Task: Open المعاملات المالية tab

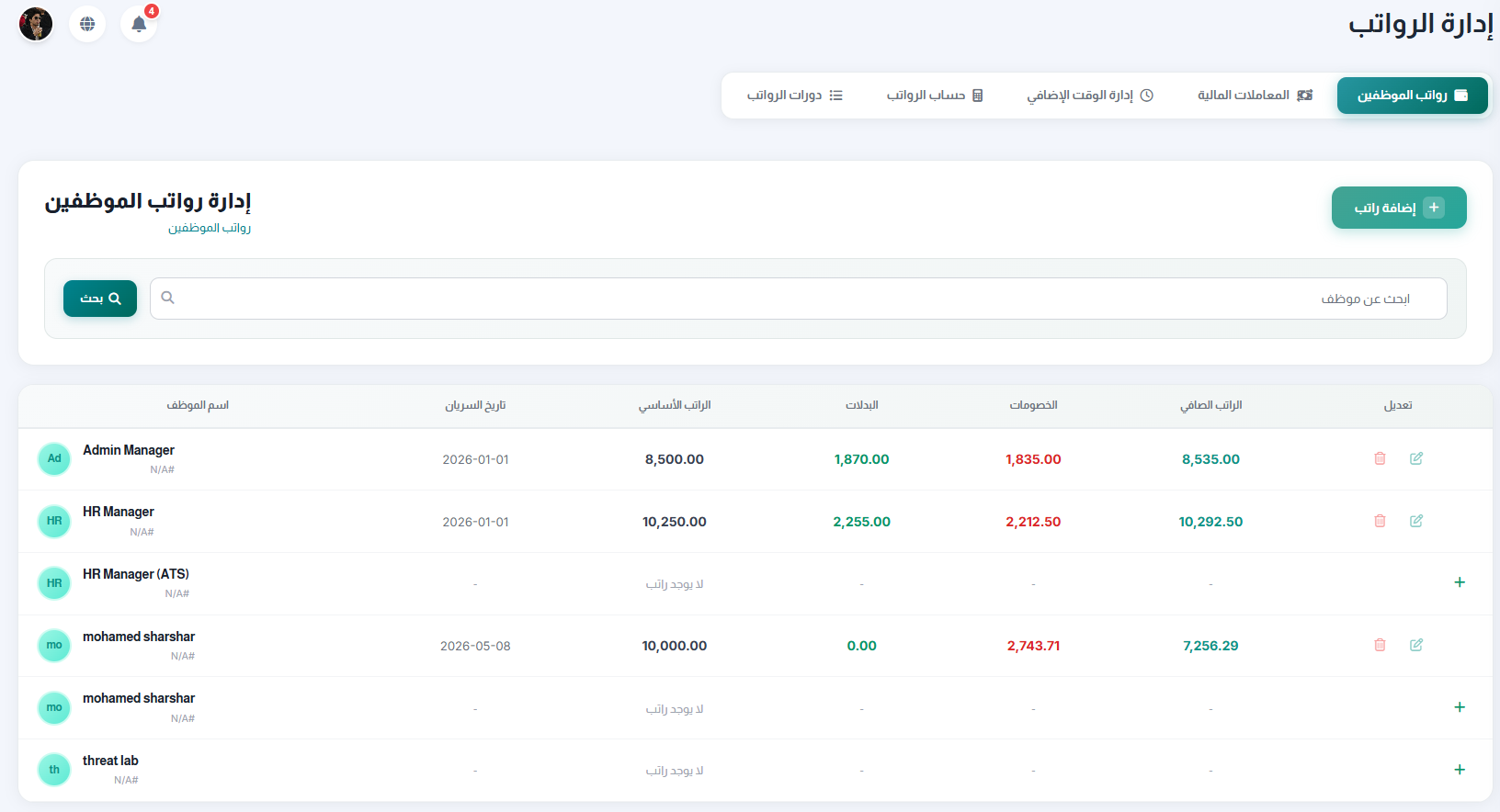Action: 1255,96
